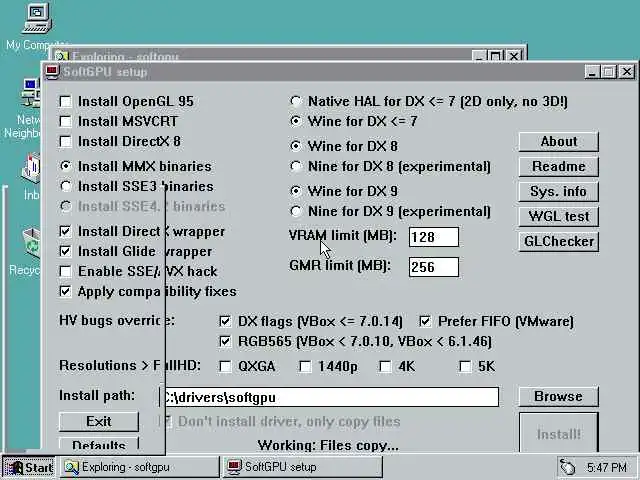This screenshot has width=640, height=480.
Task: Switch to Exploring - softgpu taskbar button
Action: [x=140, y=467]
